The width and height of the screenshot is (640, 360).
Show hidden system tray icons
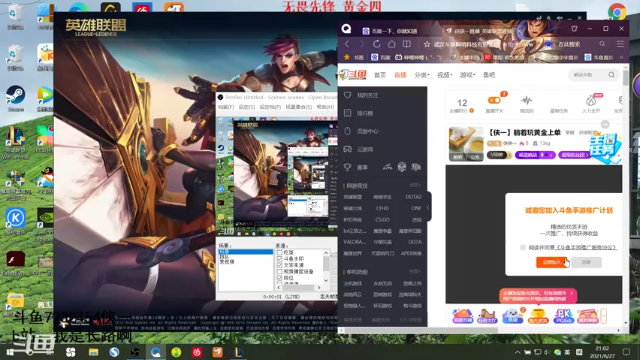tap(518, 352)
